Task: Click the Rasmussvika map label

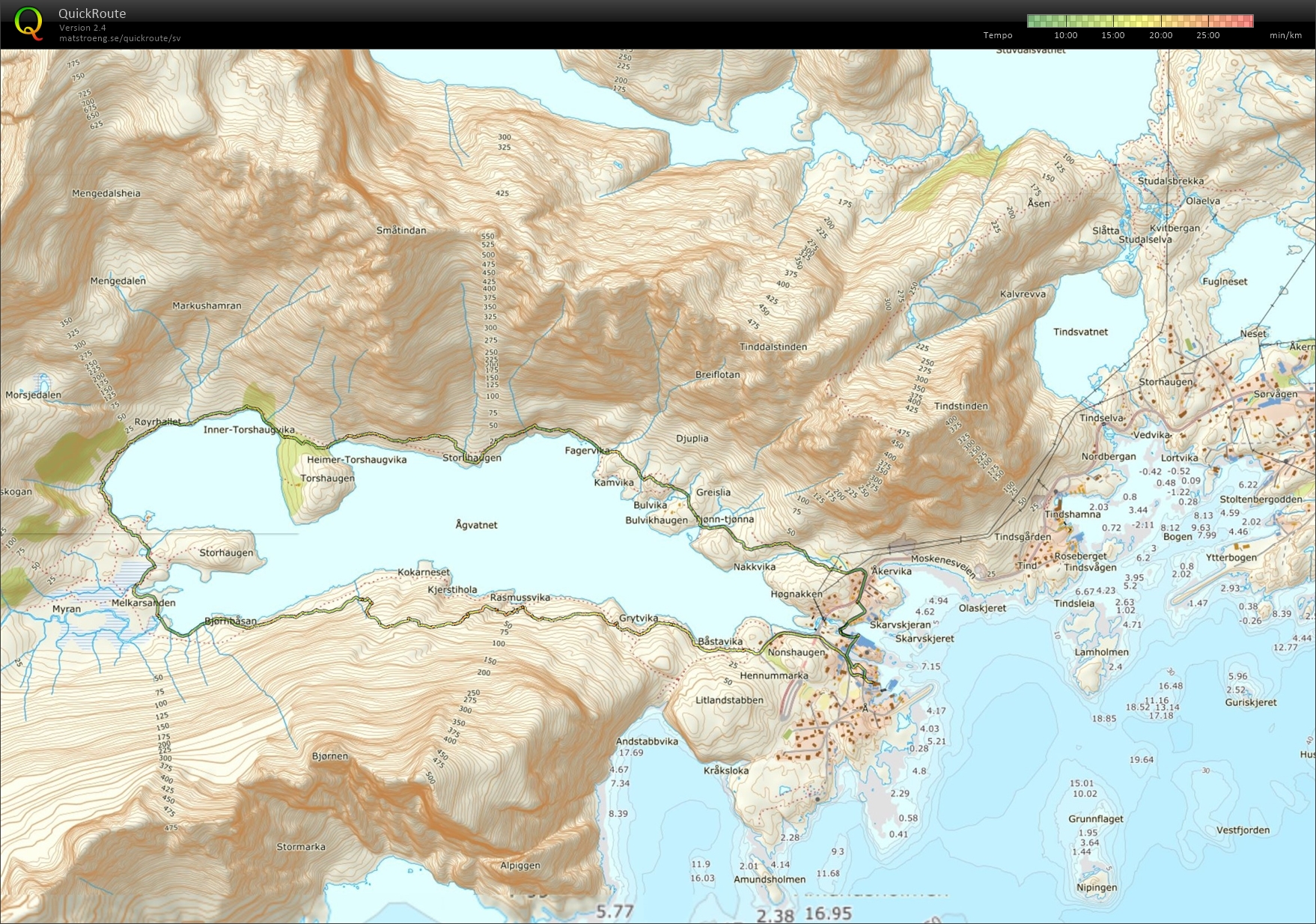Action: [x=520, y=598]
